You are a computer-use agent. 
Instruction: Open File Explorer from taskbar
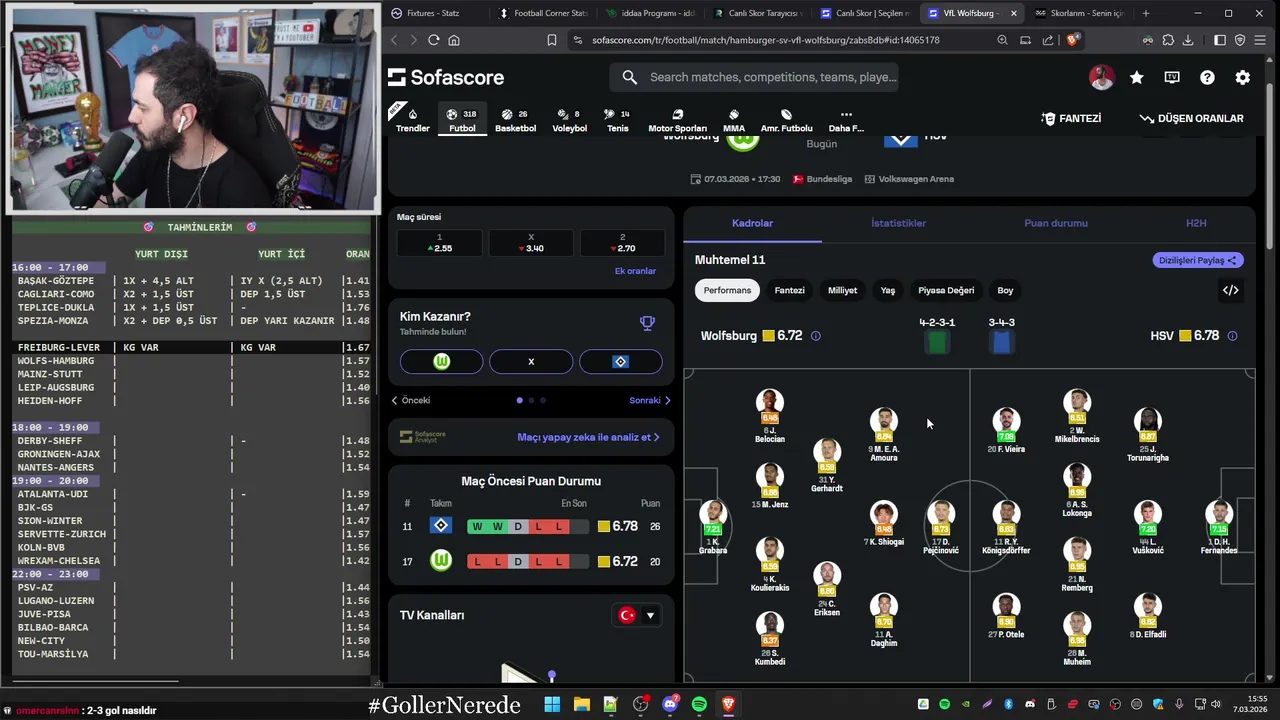[x=581, y=704]
